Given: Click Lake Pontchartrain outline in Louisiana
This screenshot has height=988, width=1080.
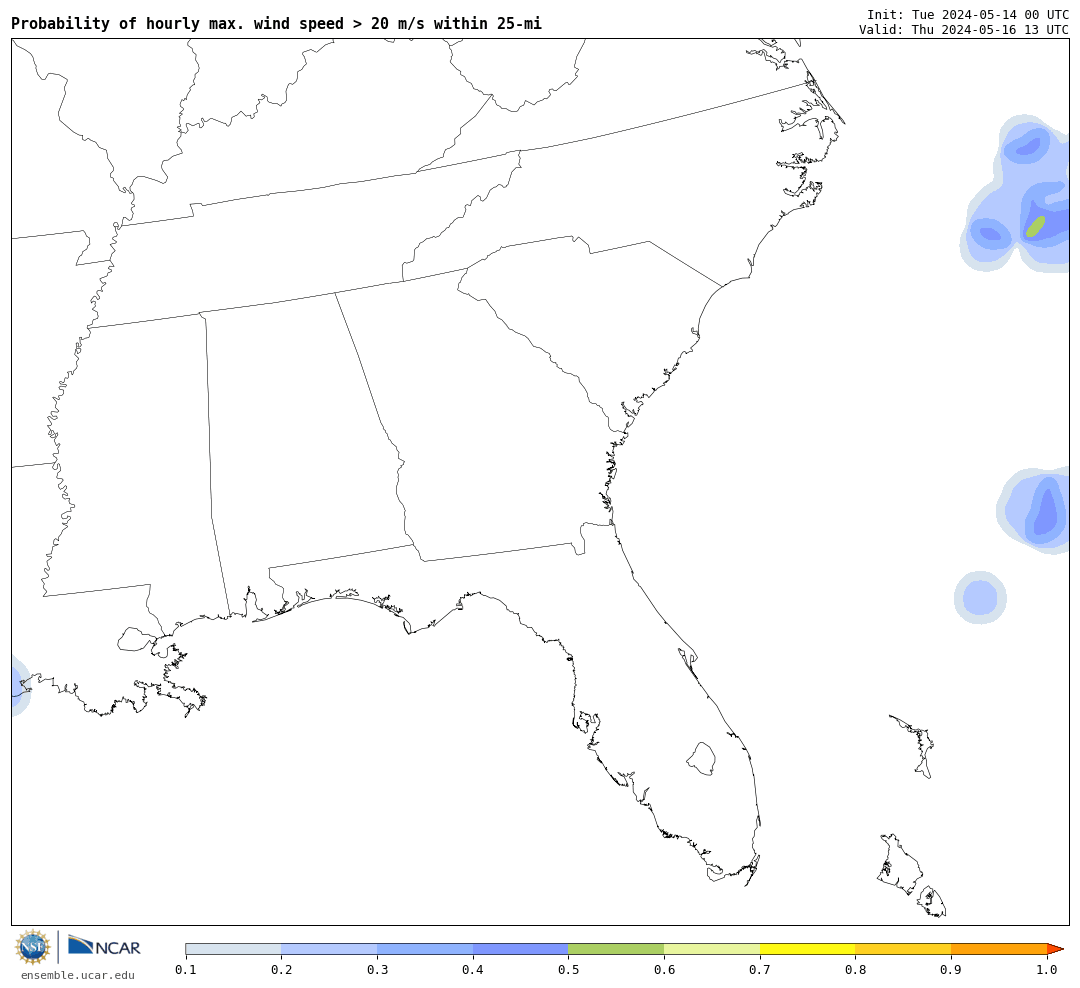Looking at the screenshot, I should click(136, 639).
